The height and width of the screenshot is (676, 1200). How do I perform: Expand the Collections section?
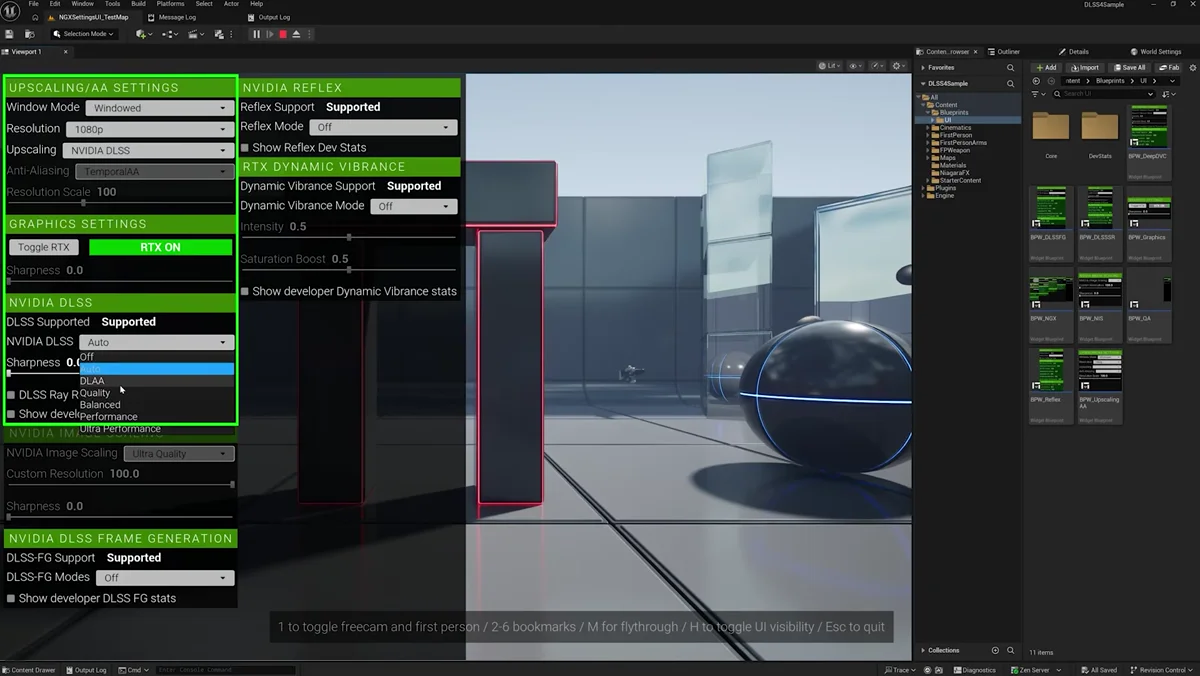[923, 650]
